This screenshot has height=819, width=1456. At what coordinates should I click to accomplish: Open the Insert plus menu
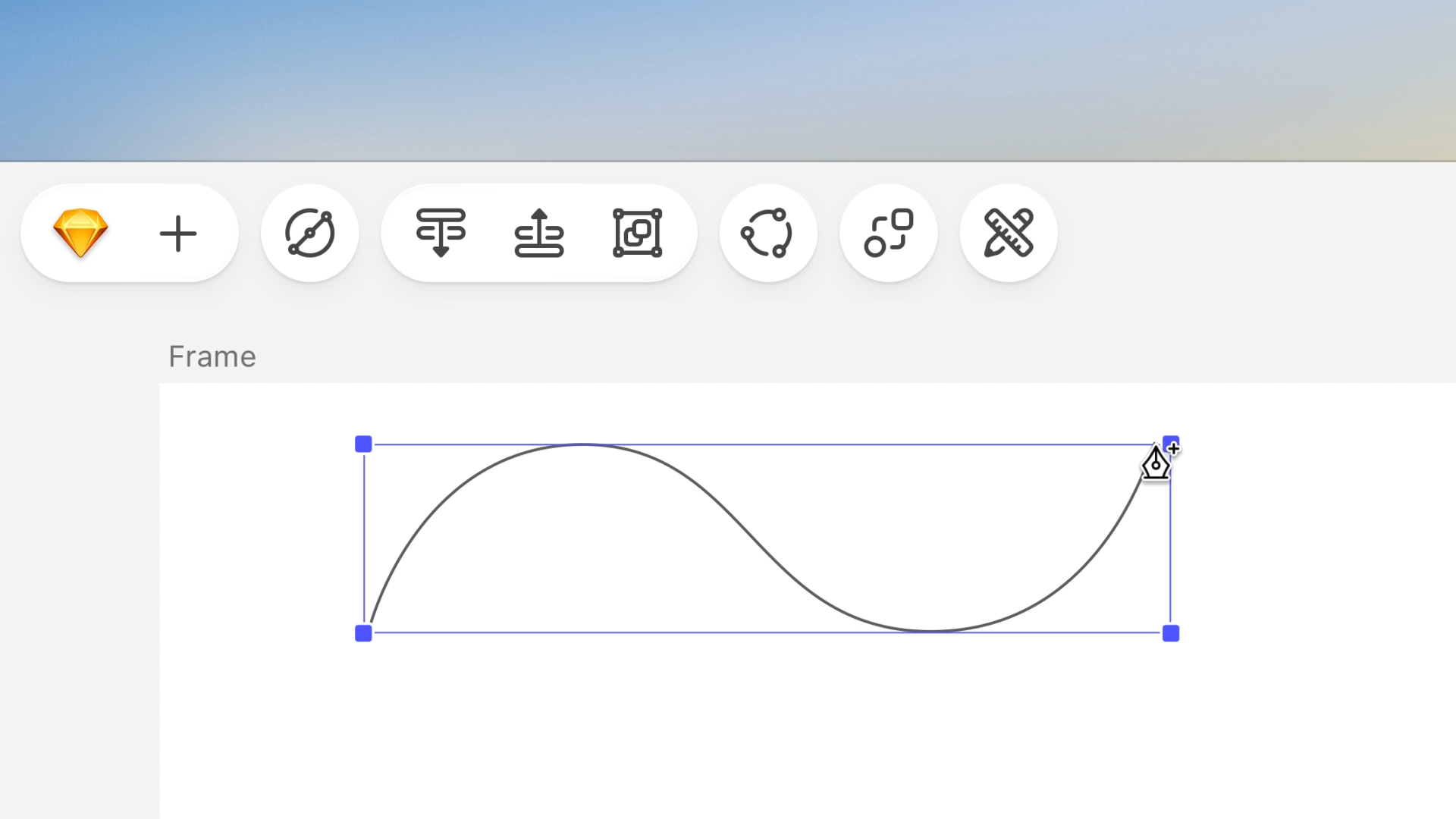click(178, 233)
